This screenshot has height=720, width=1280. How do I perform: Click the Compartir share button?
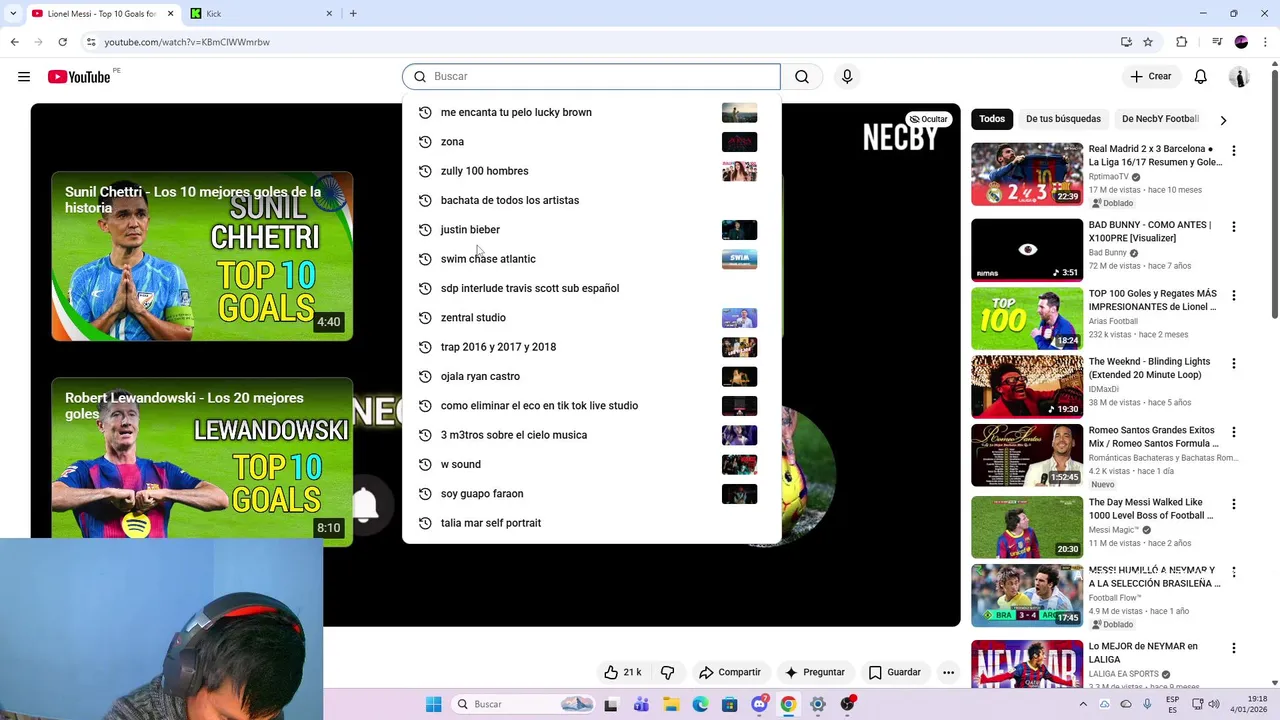[730, 672]
